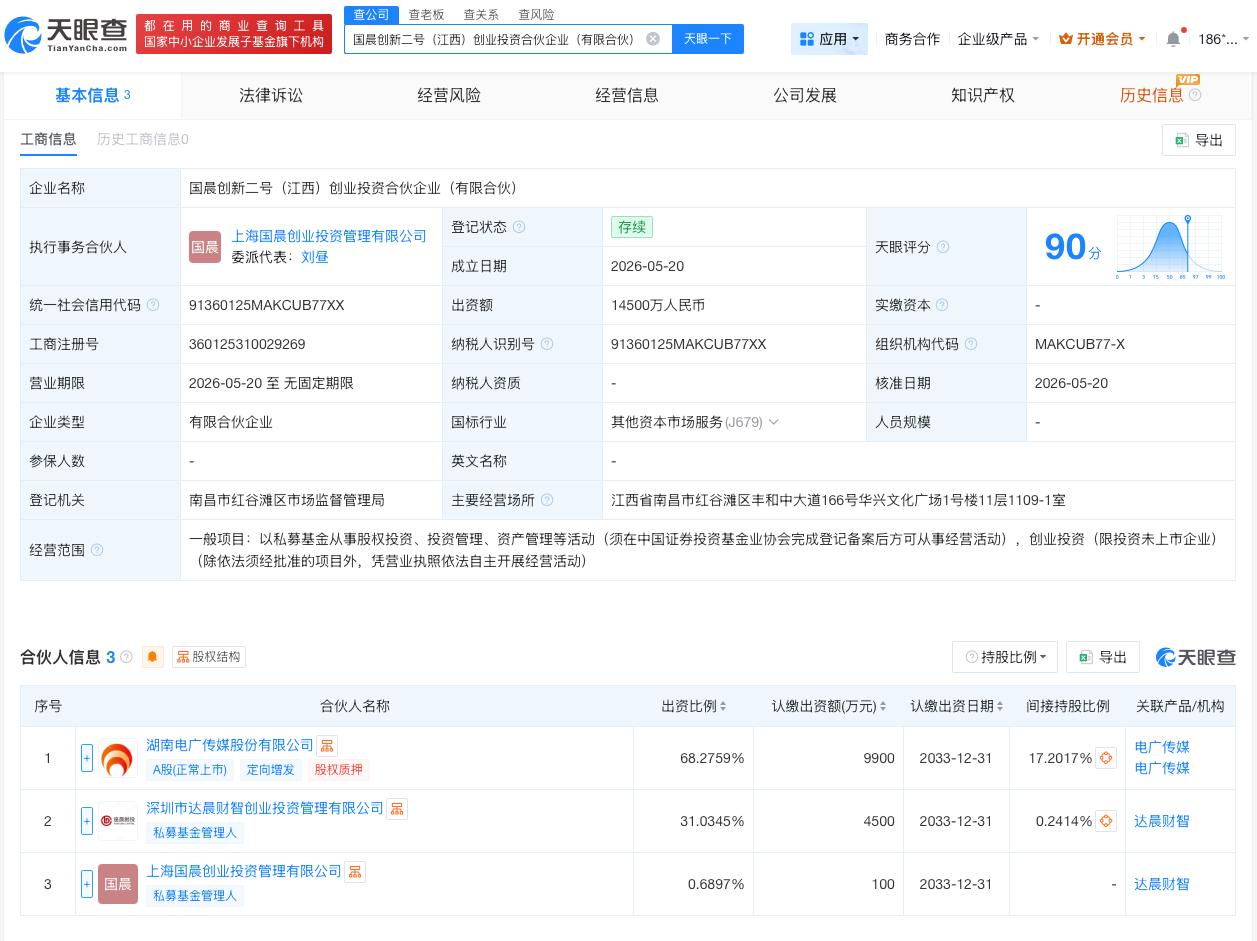Open the account 186... dropdown
Screen dimensions: 1257x941
(1223, 39)
